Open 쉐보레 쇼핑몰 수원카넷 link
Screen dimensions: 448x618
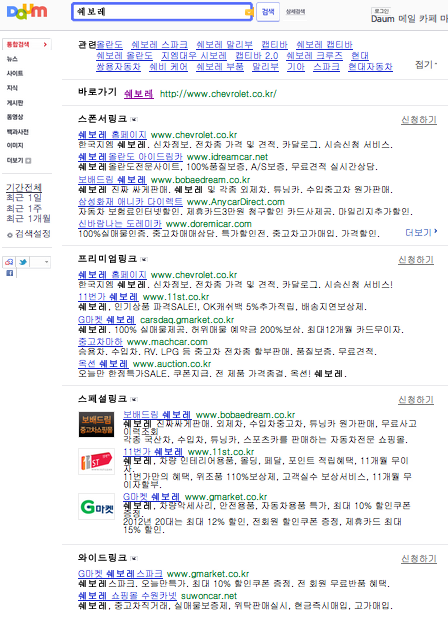click(x=127, y=596)
